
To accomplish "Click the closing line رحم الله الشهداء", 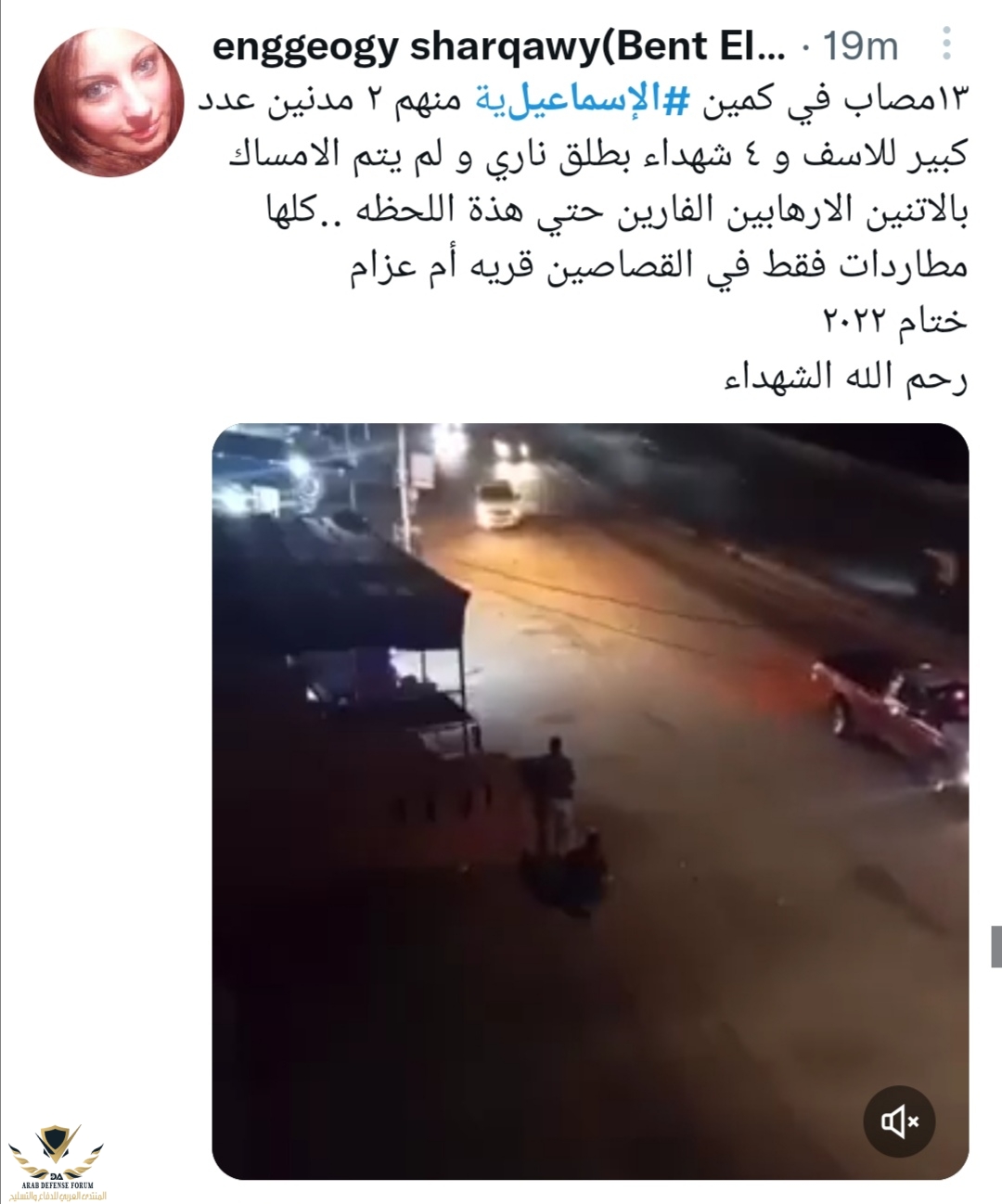I will (845, 377).
